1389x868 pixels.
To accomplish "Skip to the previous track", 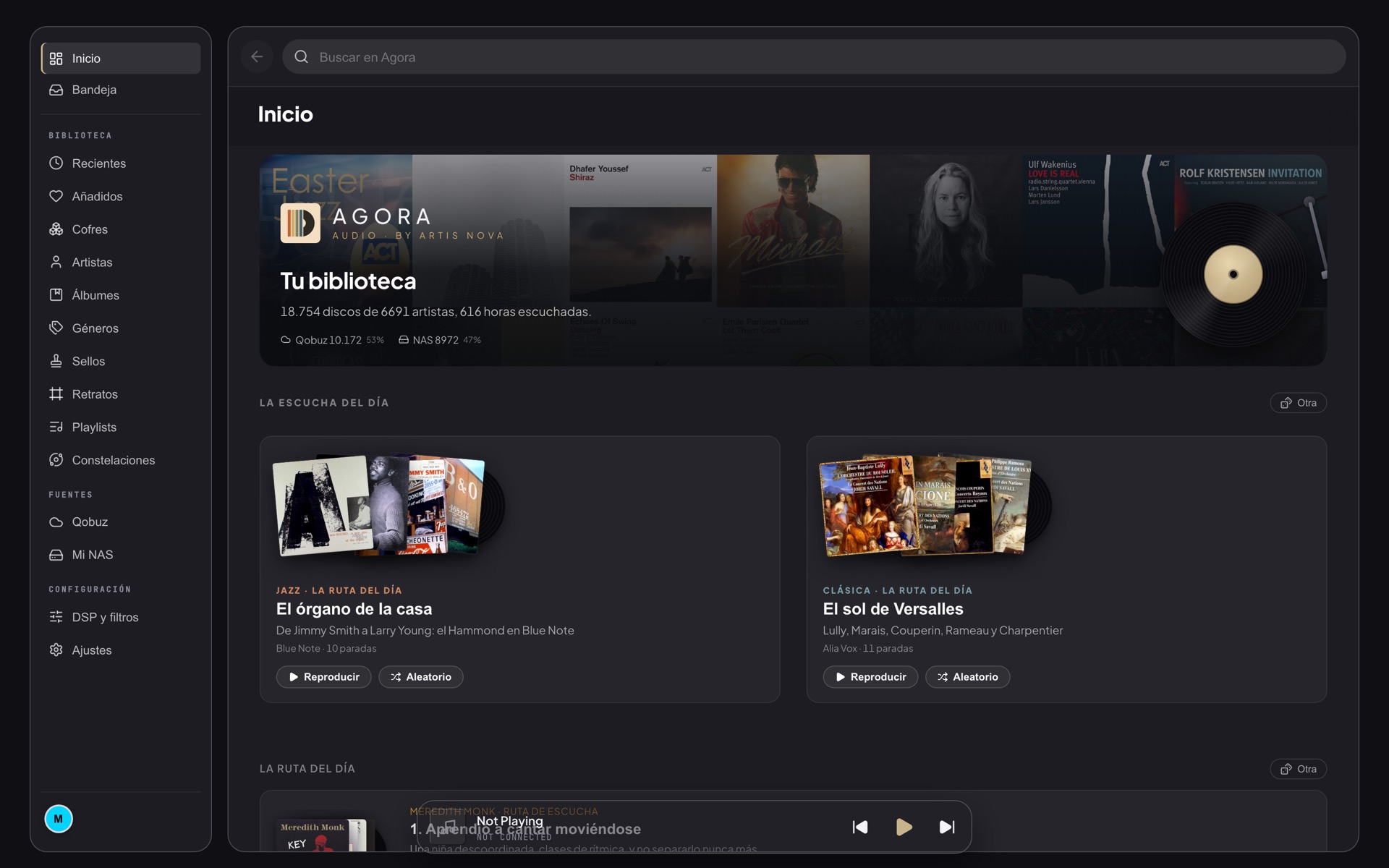I will pyautogui.click(x=860, y=827).
